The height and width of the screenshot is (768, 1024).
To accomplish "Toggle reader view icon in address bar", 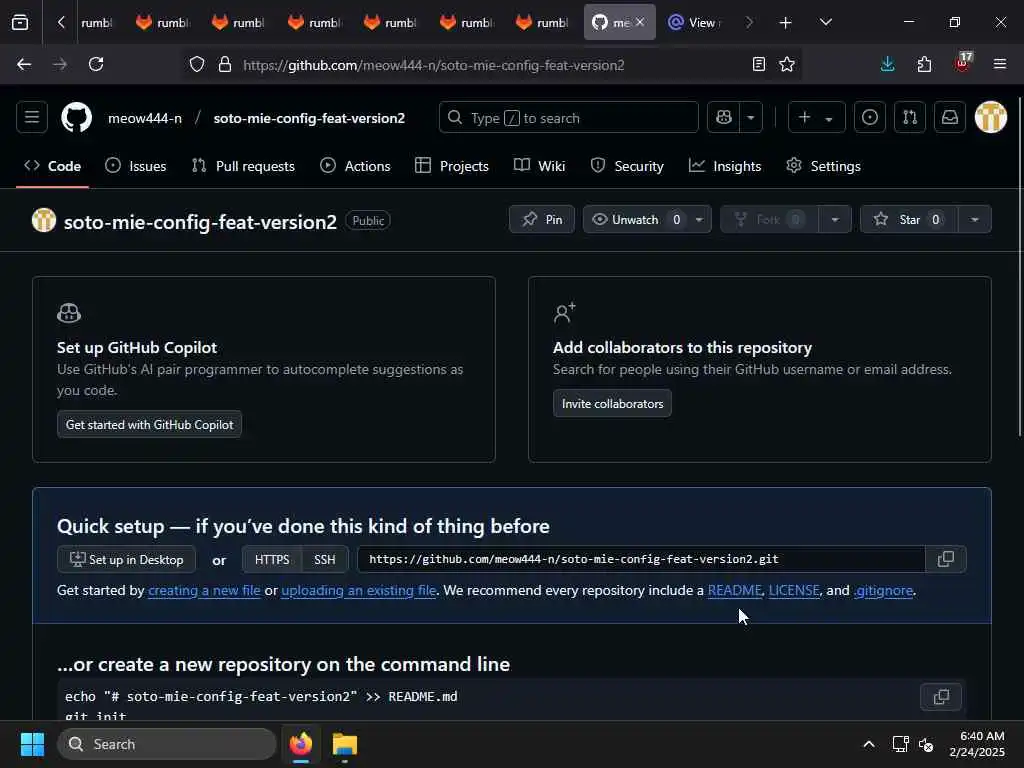I will (758, 64).
